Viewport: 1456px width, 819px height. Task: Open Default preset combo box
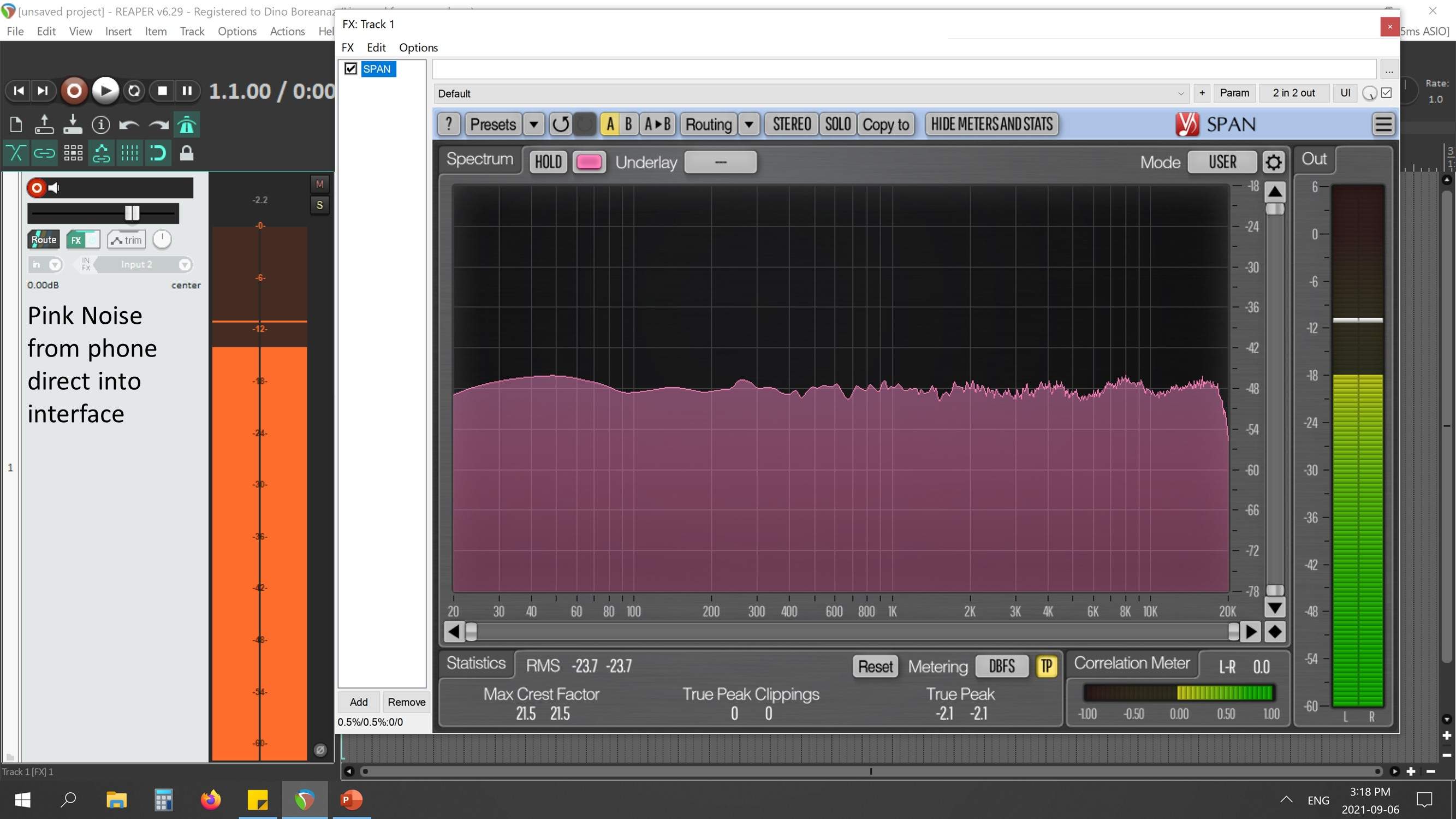pyautogui.click(x=811, y=93)
